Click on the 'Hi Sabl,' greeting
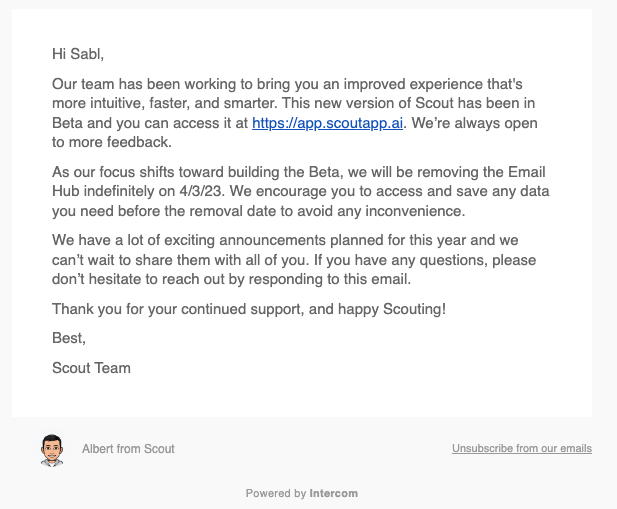Viewport: 617px width, 509px height. (x=78, y=54)
